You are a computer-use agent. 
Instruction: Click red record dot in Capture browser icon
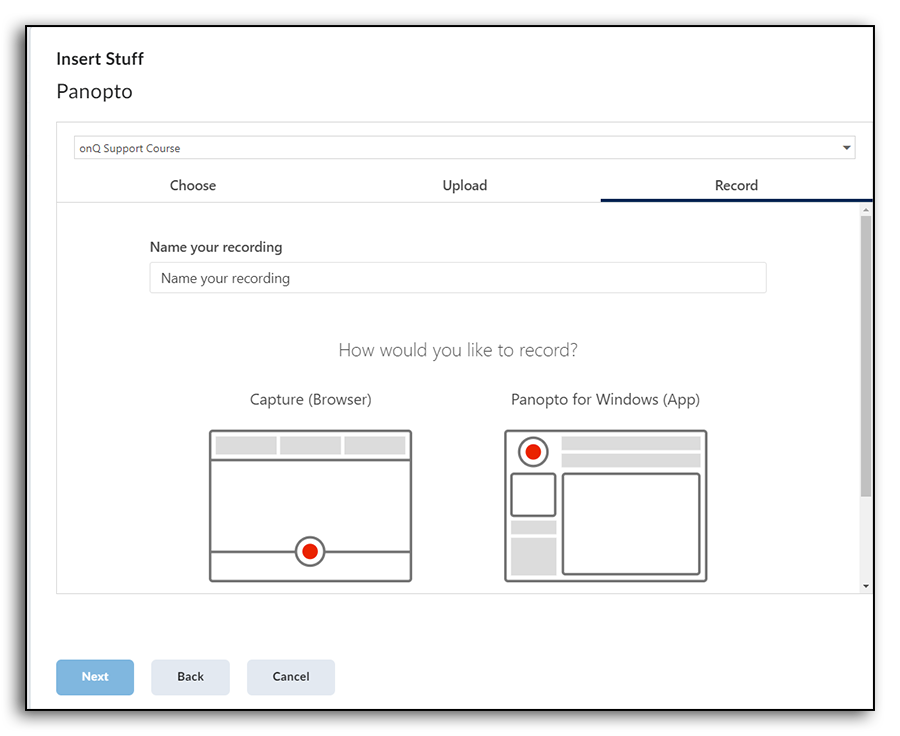point(310,551)
